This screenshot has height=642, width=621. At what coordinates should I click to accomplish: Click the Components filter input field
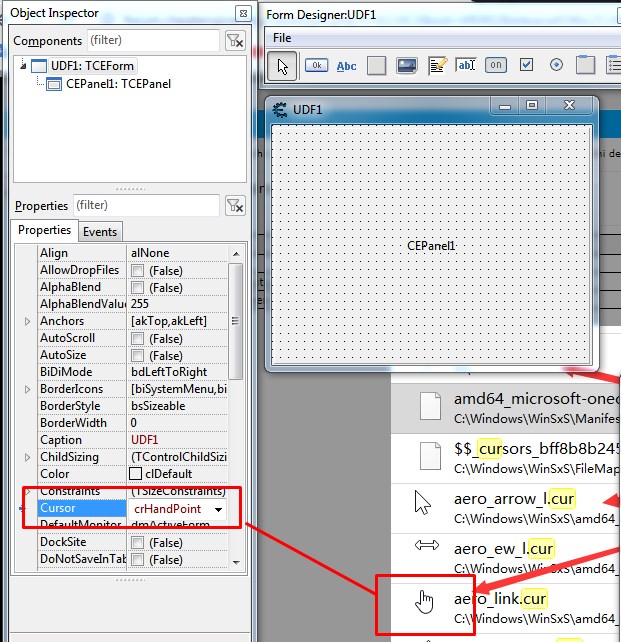[154, 40]
